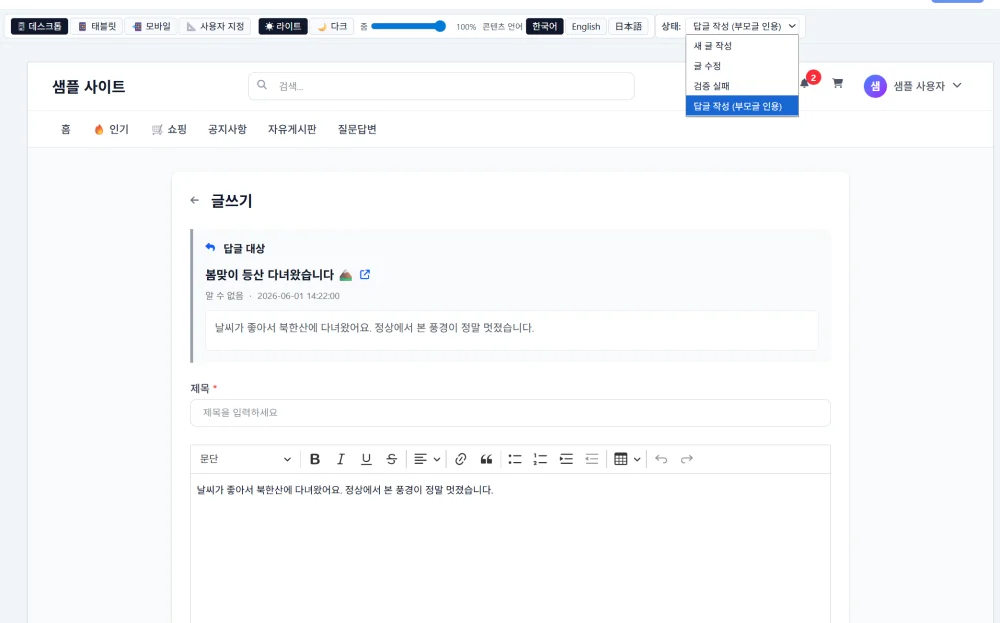Viewport: 1000px width, 623px height.
Task: Increase indent in the editor
Action: coord(566,459)
